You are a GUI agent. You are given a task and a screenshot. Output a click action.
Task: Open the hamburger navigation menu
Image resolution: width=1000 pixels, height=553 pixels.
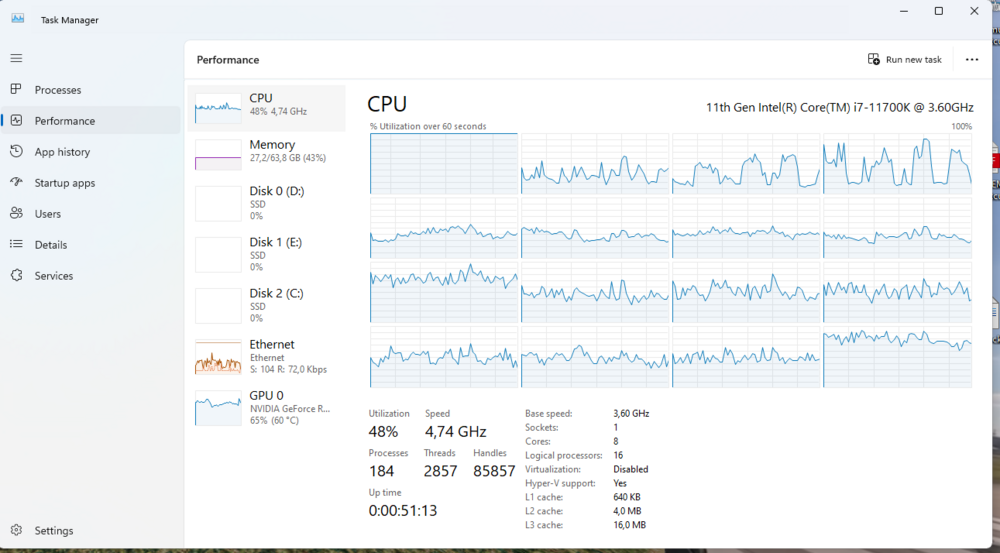point(17,58)
